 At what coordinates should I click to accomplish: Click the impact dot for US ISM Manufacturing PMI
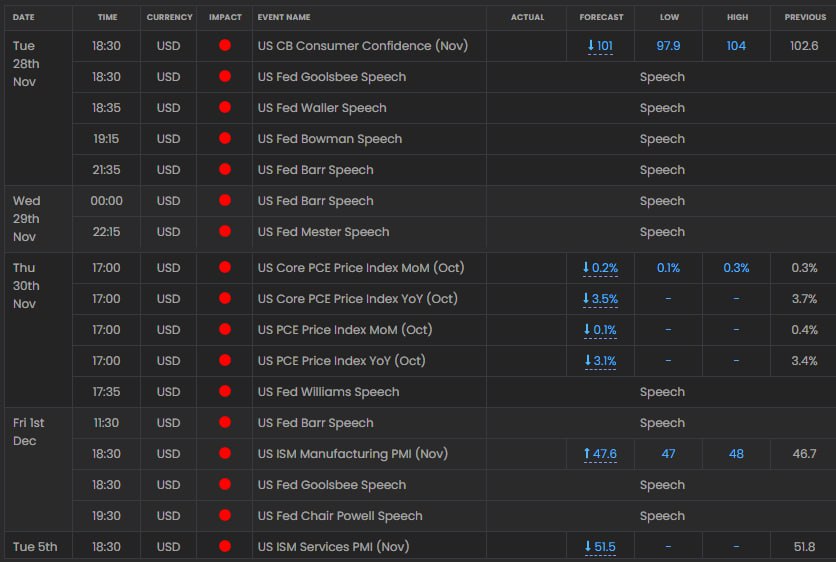pos(225,454)
